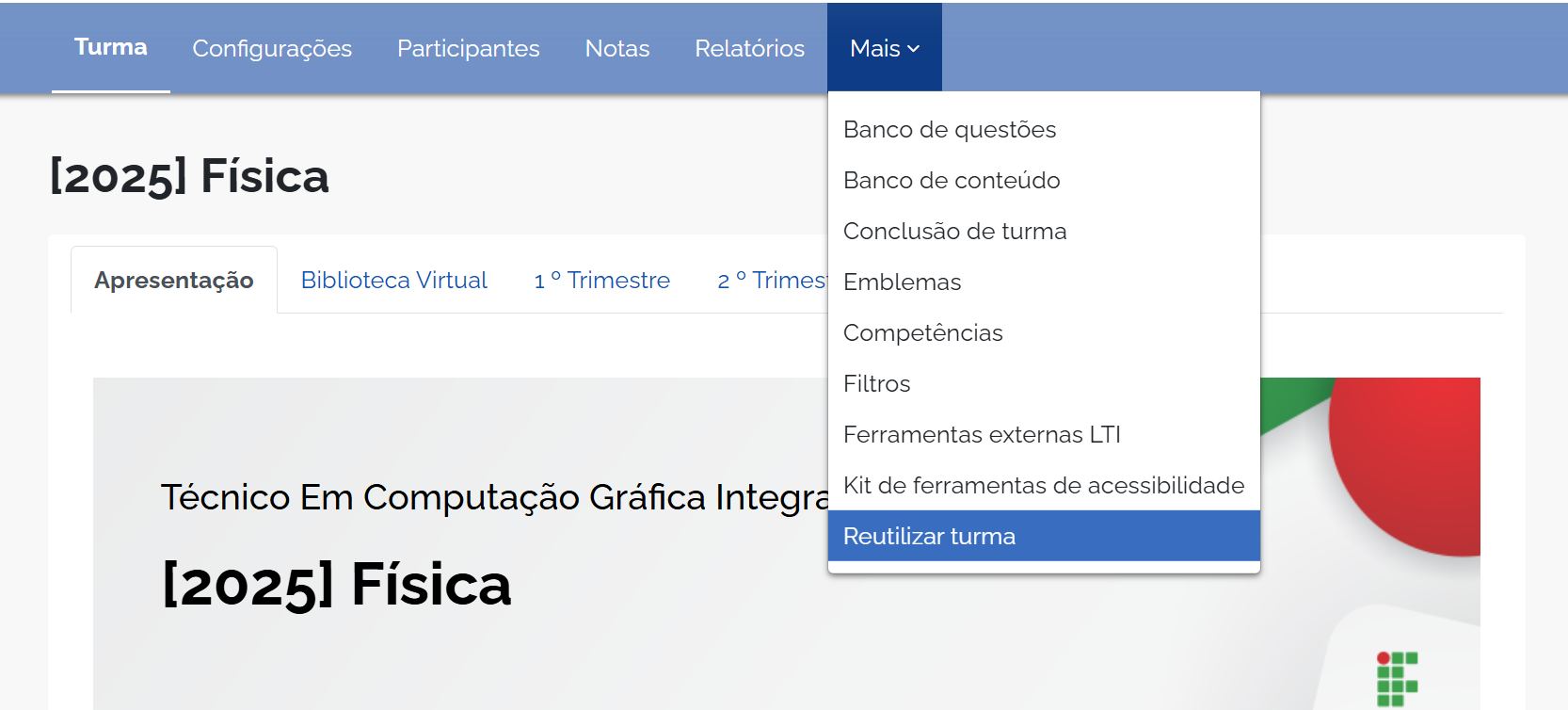Open Kit de ferramentas de acessibilidade

(1043, 485)
